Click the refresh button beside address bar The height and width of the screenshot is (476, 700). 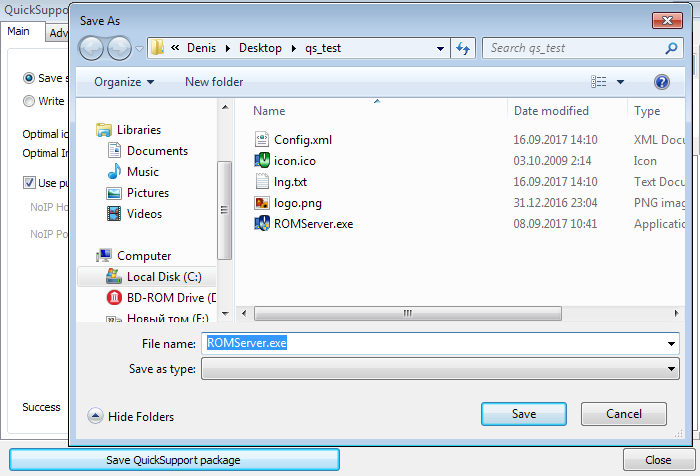tap(463, 48)
